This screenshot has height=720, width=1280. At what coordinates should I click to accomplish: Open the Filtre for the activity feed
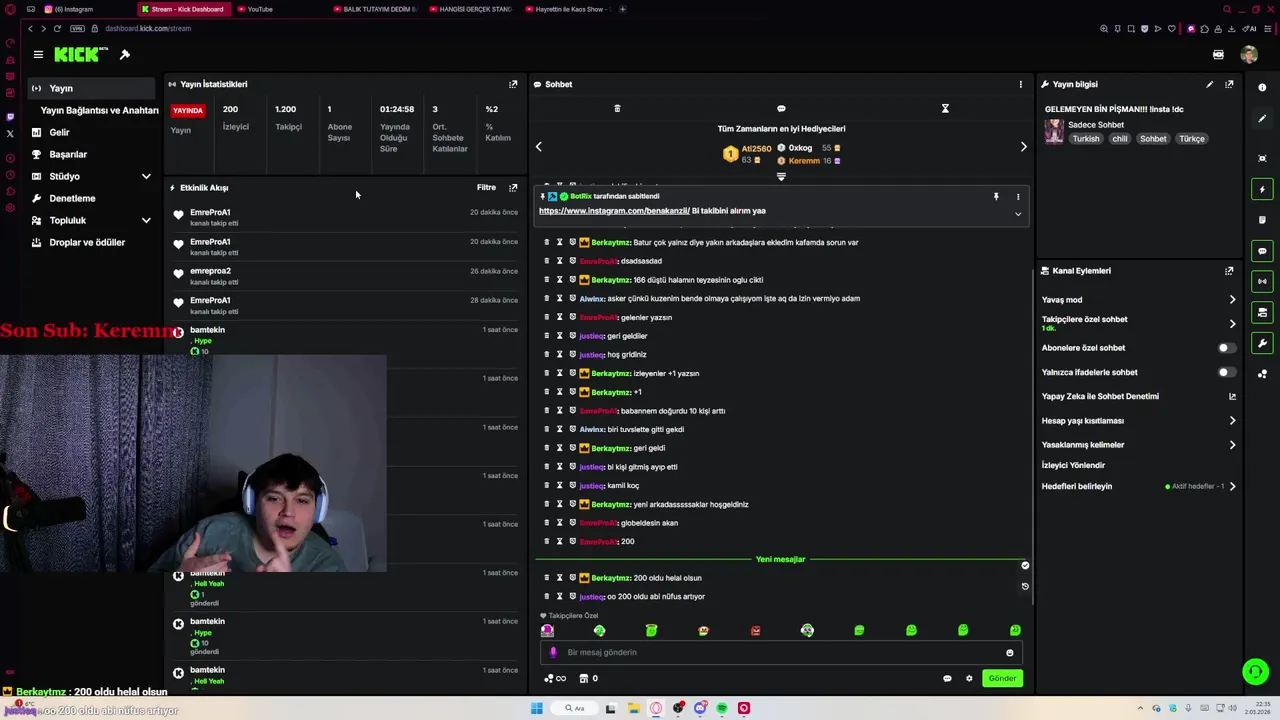[x=486, y=187]
